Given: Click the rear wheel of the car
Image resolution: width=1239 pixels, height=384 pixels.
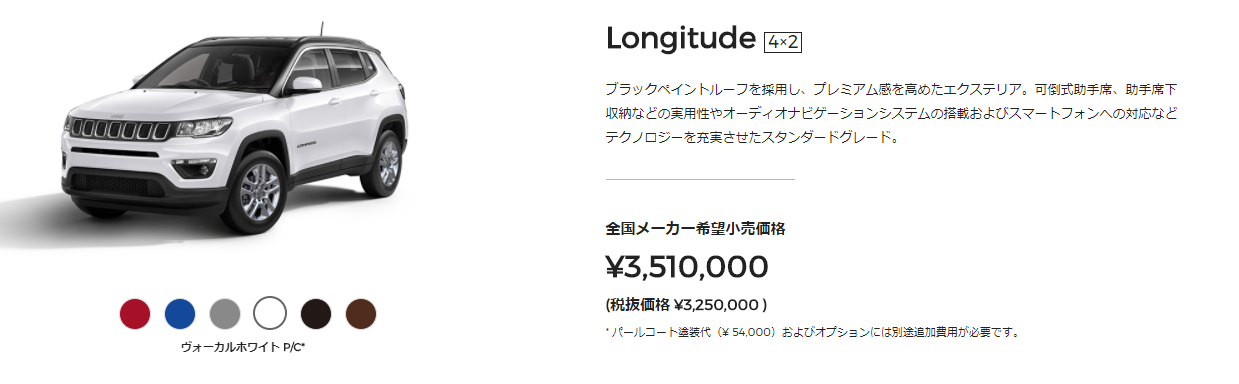Looking at the screenshot, I should (x=384, y=160).
